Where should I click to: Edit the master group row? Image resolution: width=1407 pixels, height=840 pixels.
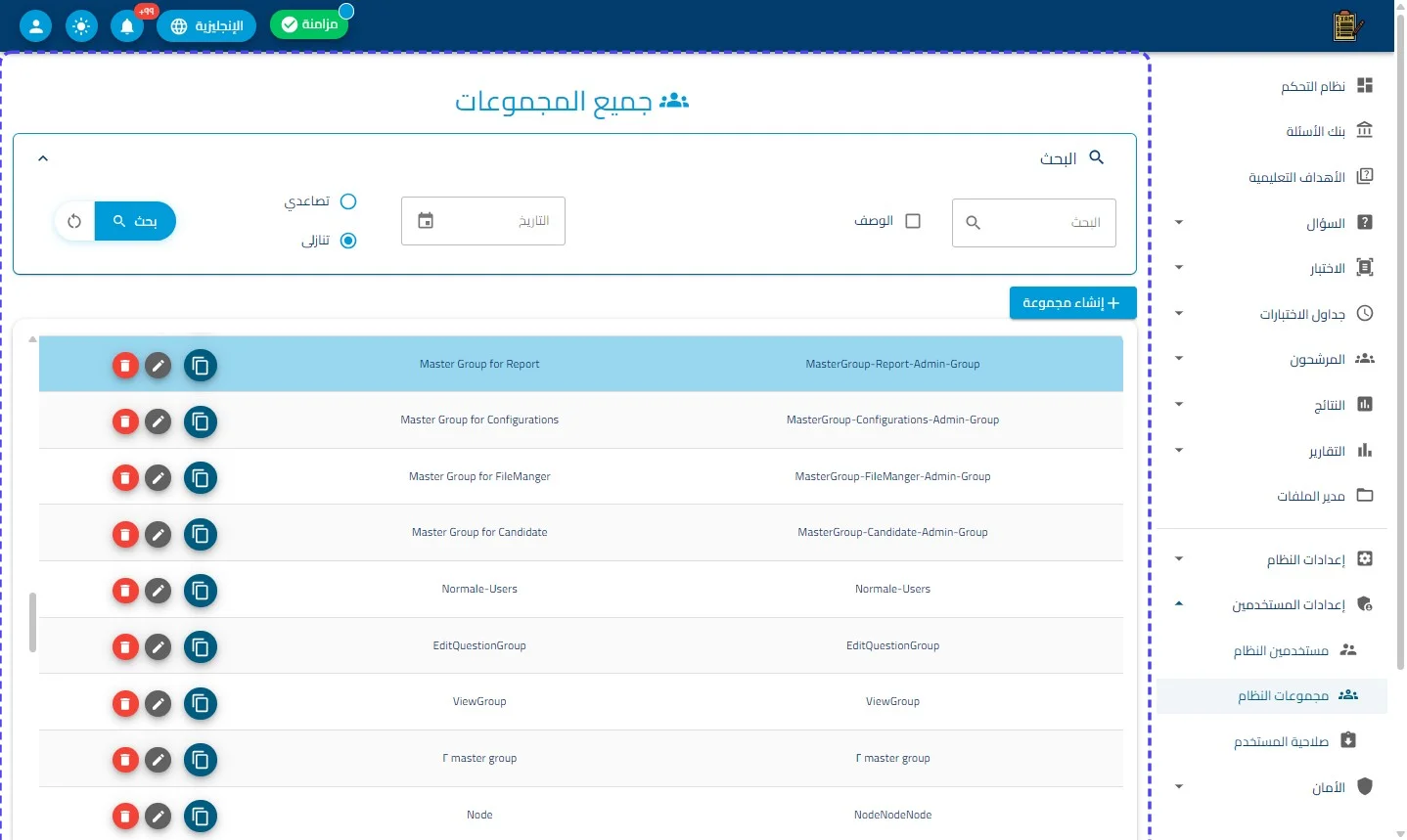(x=158, y=760)
